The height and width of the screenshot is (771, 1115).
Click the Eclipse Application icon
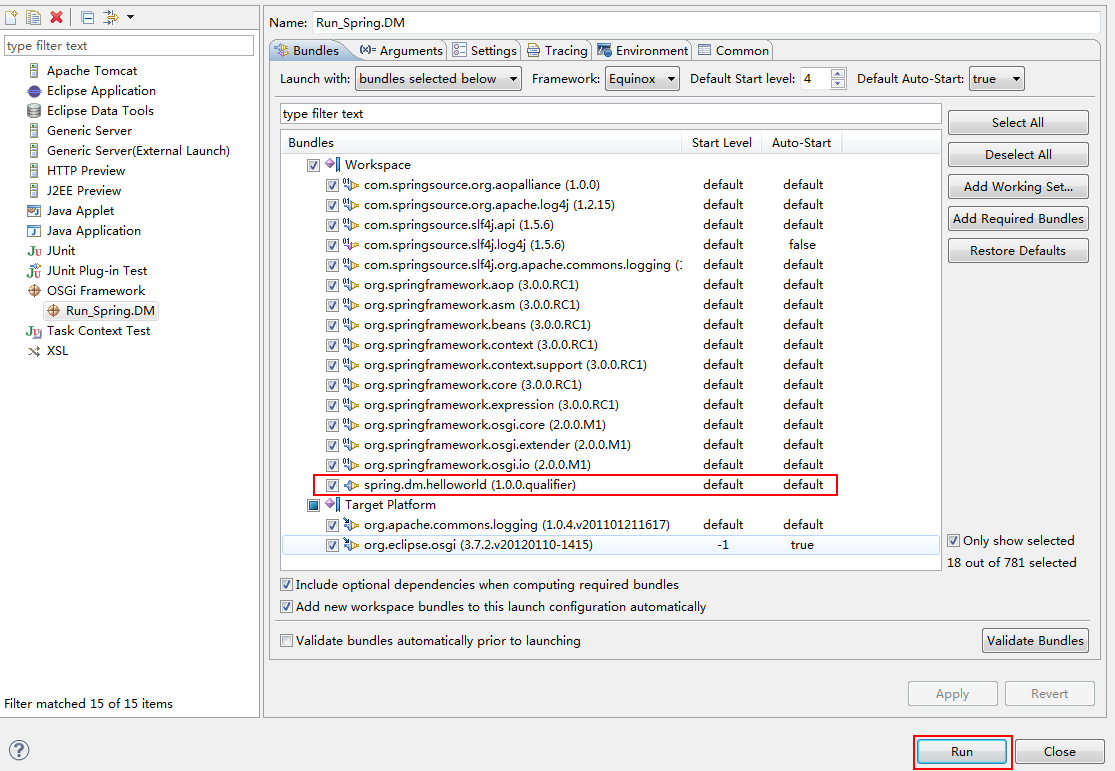click(x=33, y=90)
